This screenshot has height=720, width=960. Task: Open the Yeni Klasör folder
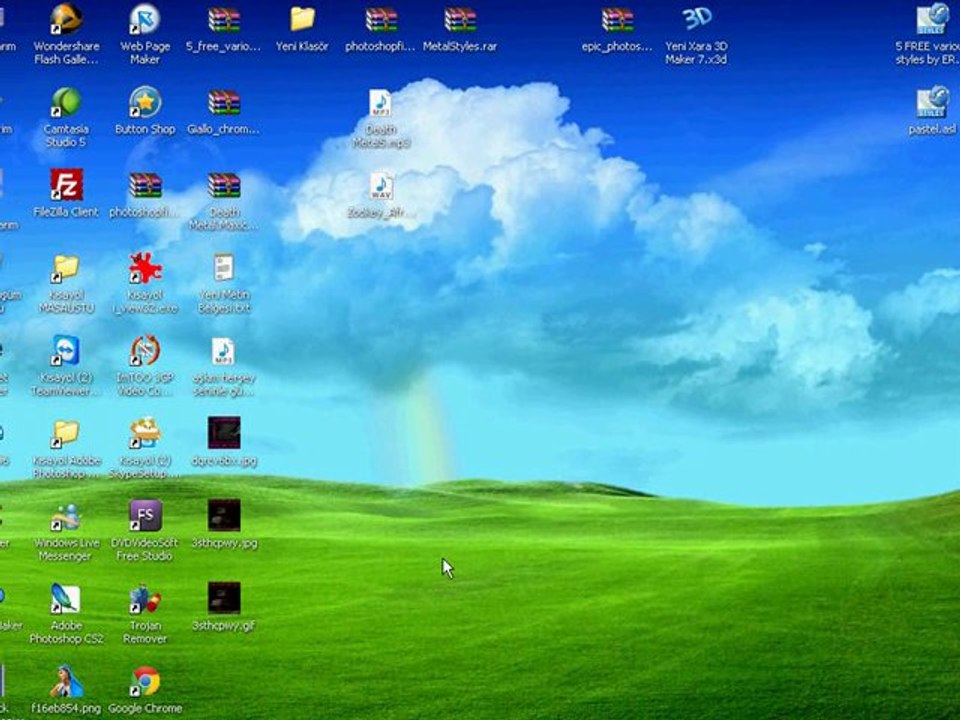[302, 20]
